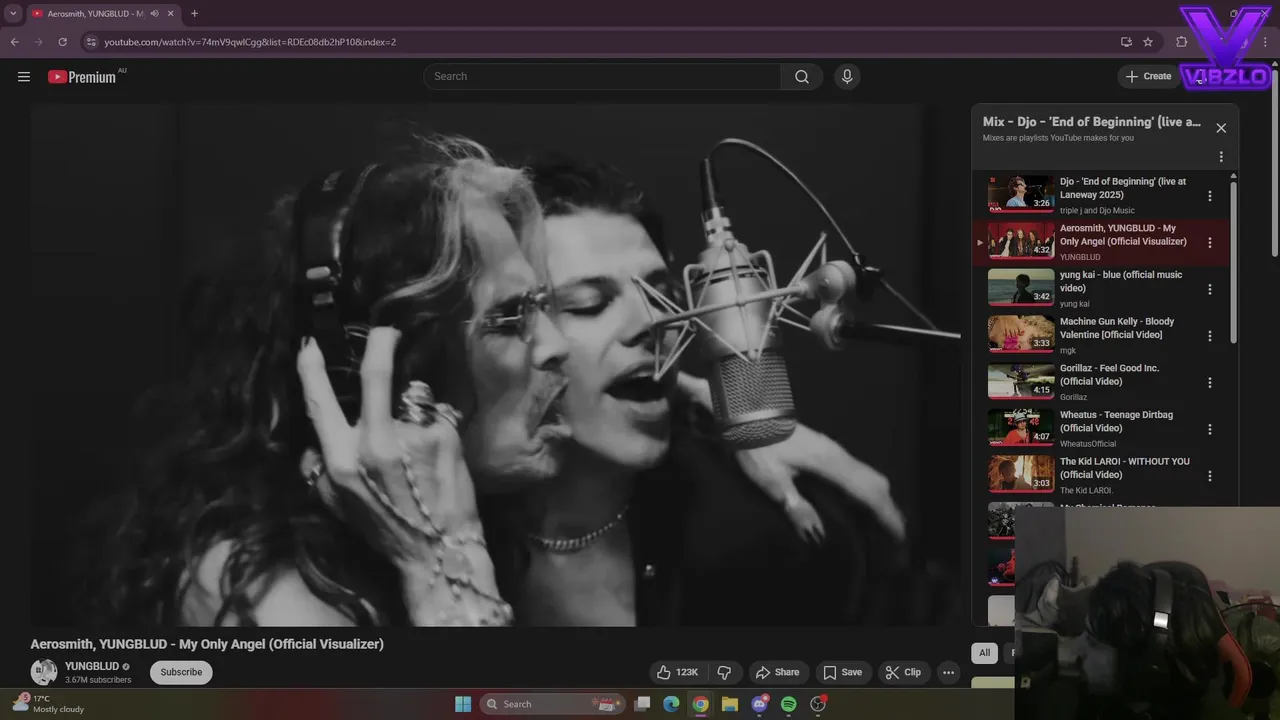Open options for Machine Gun Kelly Bloody Valentine
The width and height of the screenshot is (1280, 720).
[x=1210, y=336]
